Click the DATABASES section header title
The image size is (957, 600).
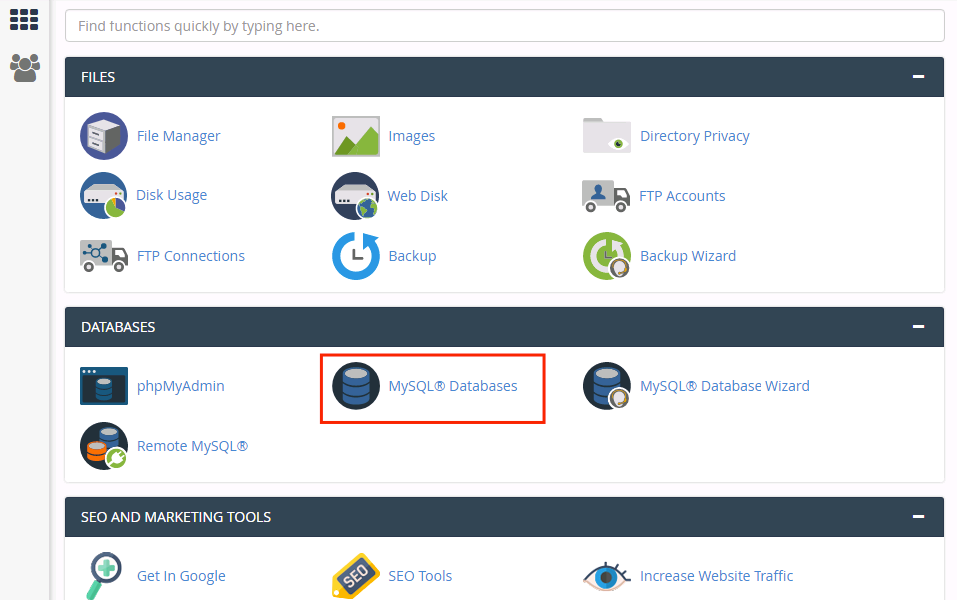[x=118, y=327]
